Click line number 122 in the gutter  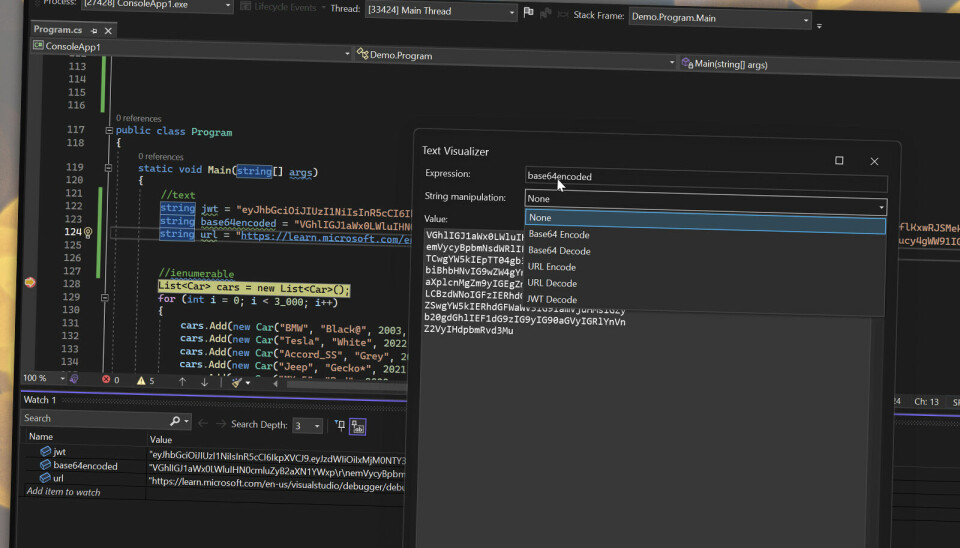pos(73,206)
